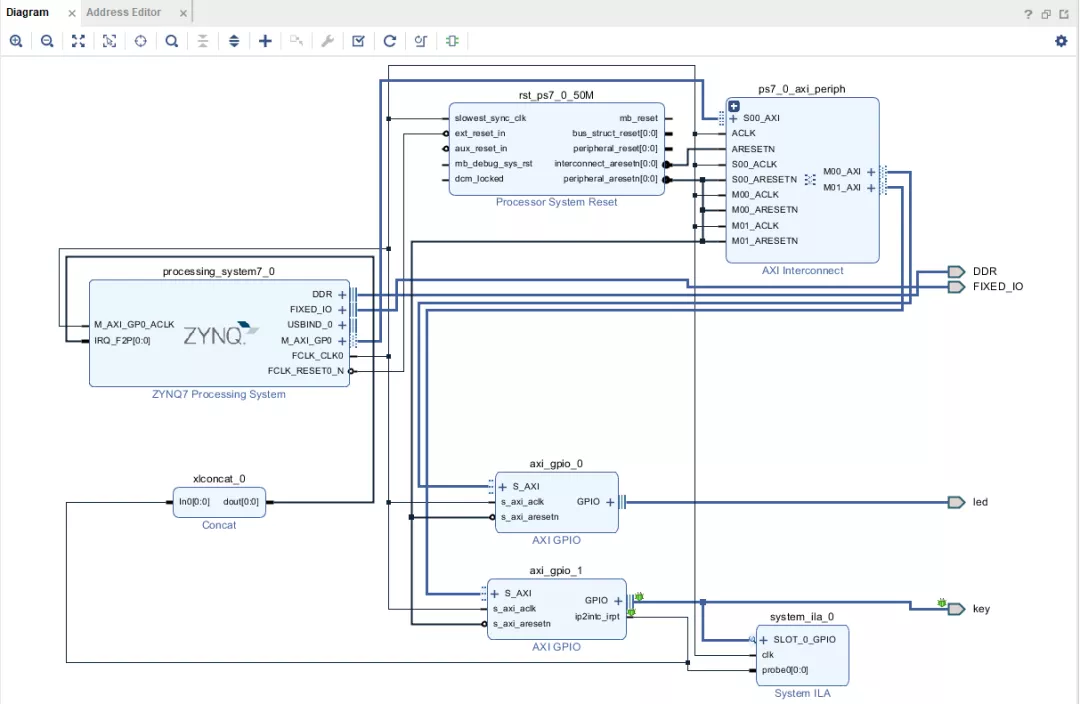Viewport: 1080px width, 704px height.
Task: Expand SLOT_0_GPIO on the system_ila_0 block
Action: pos(764,640)
